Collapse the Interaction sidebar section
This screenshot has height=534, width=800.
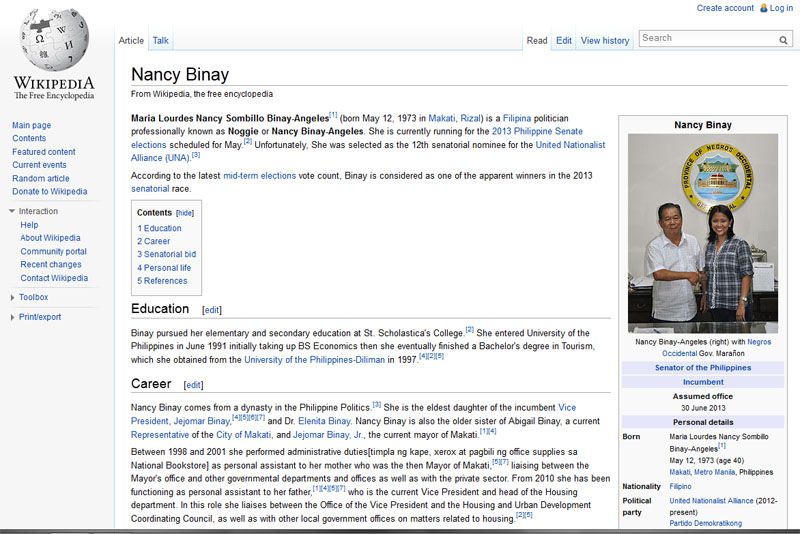[x=12, y=211]
